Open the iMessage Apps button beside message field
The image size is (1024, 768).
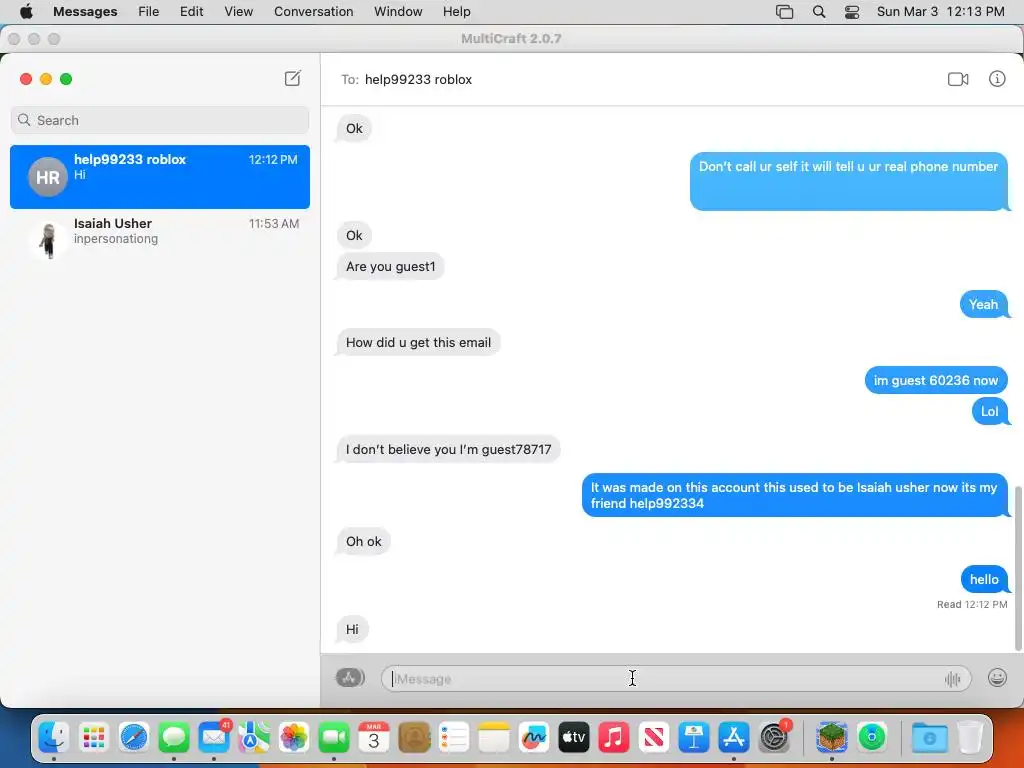point(350,678)
